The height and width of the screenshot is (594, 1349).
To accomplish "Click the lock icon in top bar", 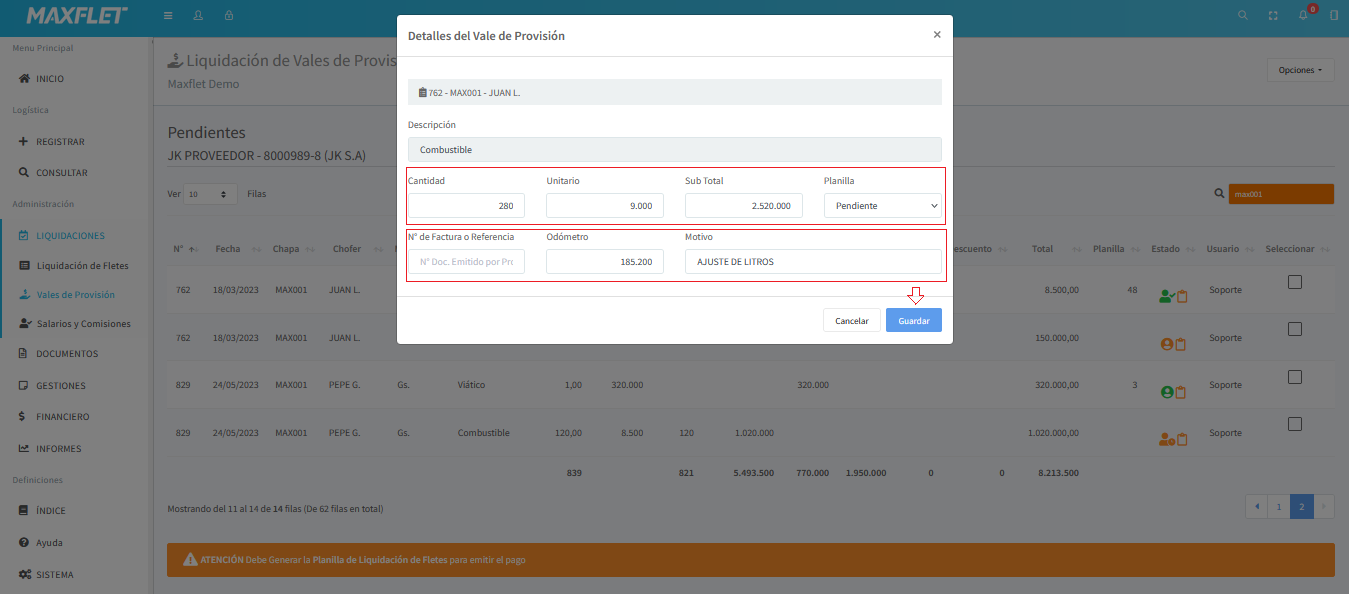I will click(x=229, y=16).
